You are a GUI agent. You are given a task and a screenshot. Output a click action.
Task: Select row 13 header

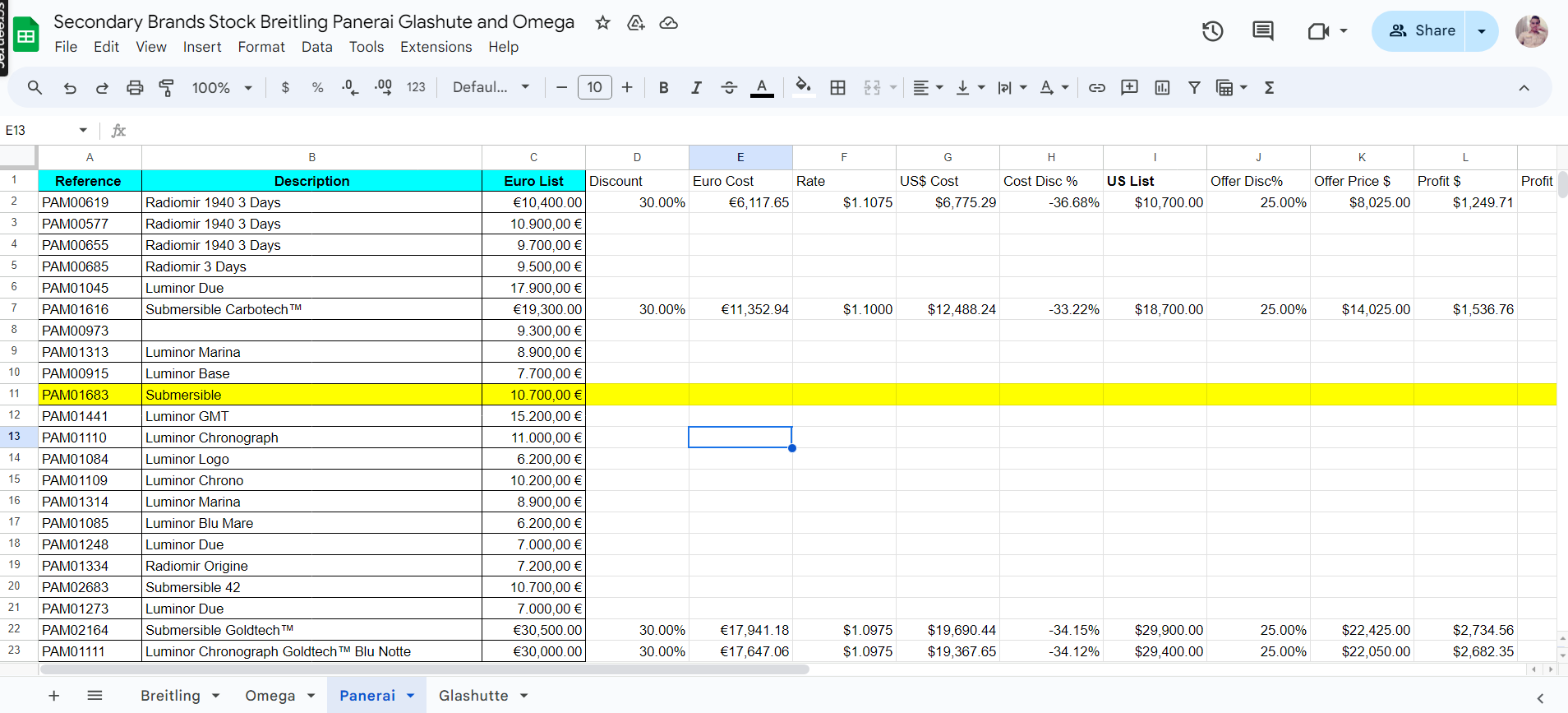[x=15, y=437]
